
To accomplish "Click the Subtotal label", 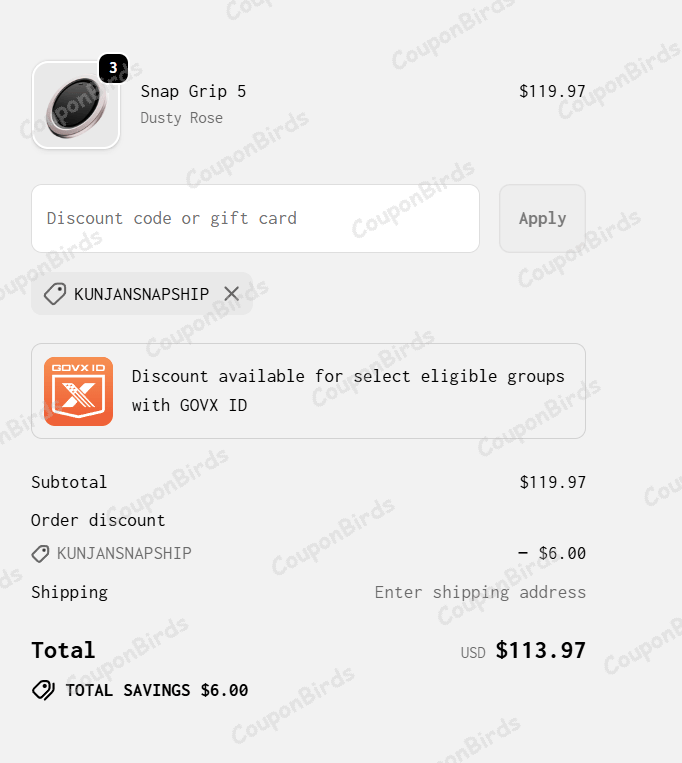I will 69,482.
